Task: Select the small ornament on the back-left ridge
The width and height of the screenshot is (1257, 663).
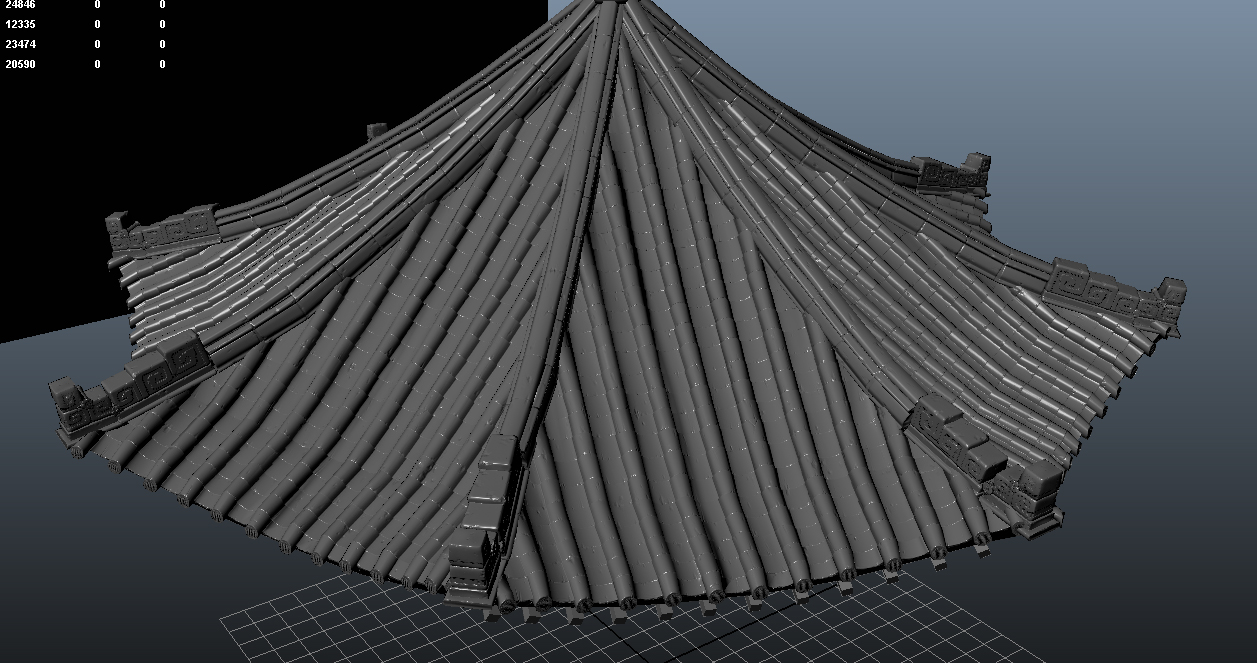Action: 377,129
